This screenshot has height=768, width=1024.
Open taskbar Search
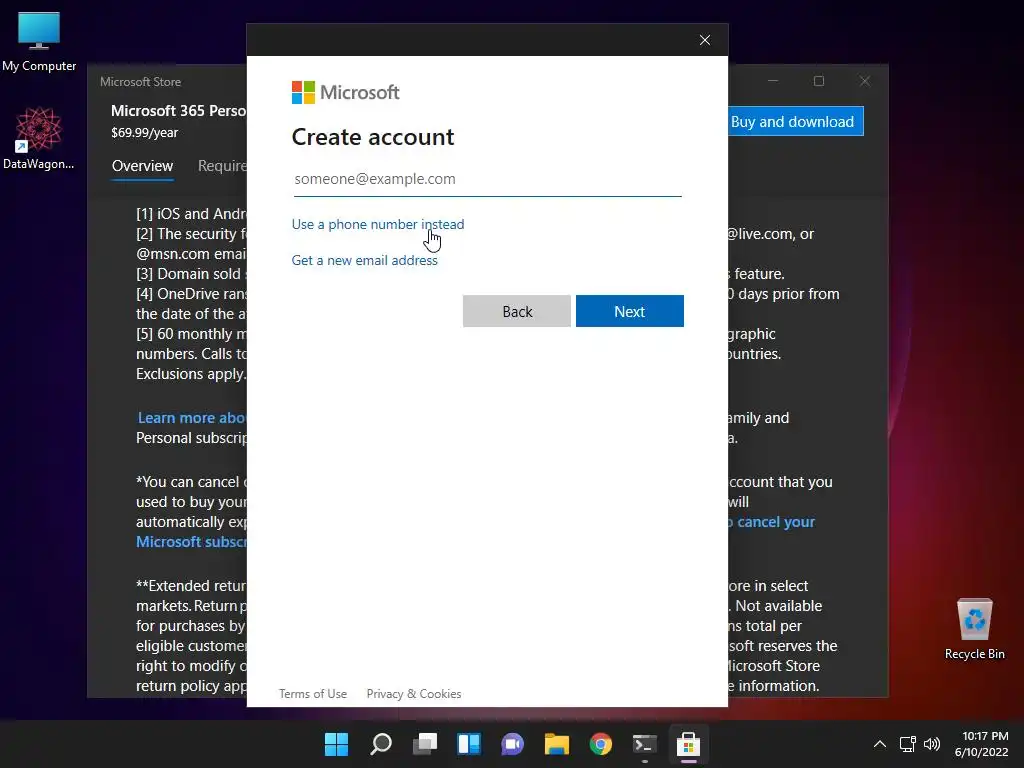click(x=381, y=744)
